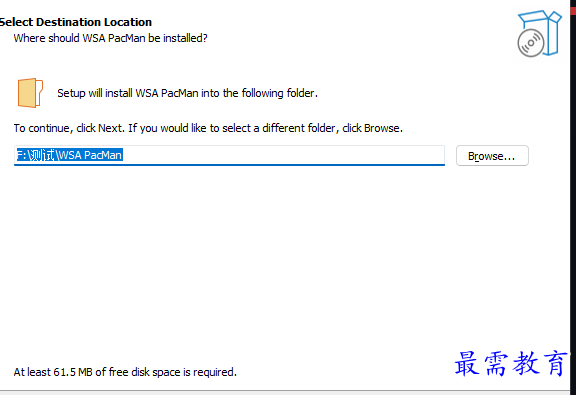Click the gray separator line at the bottom
The height and width of the screenshot is (395, 576).
285,391
